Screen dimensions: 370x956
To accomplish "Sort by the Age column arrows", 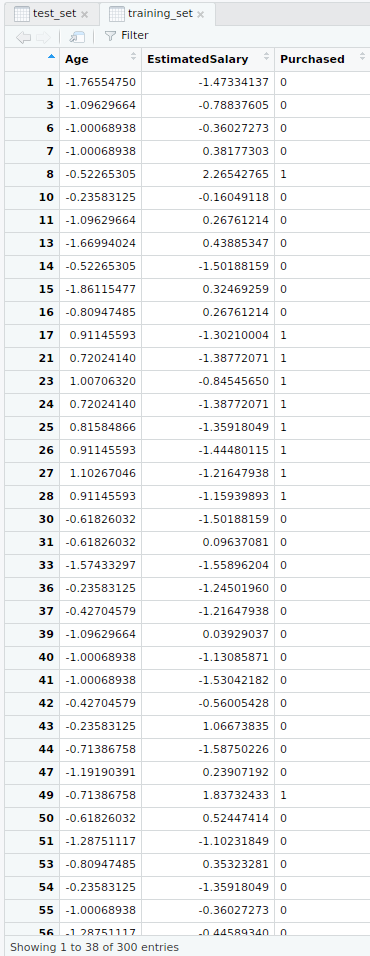I will tap(134, 57).
